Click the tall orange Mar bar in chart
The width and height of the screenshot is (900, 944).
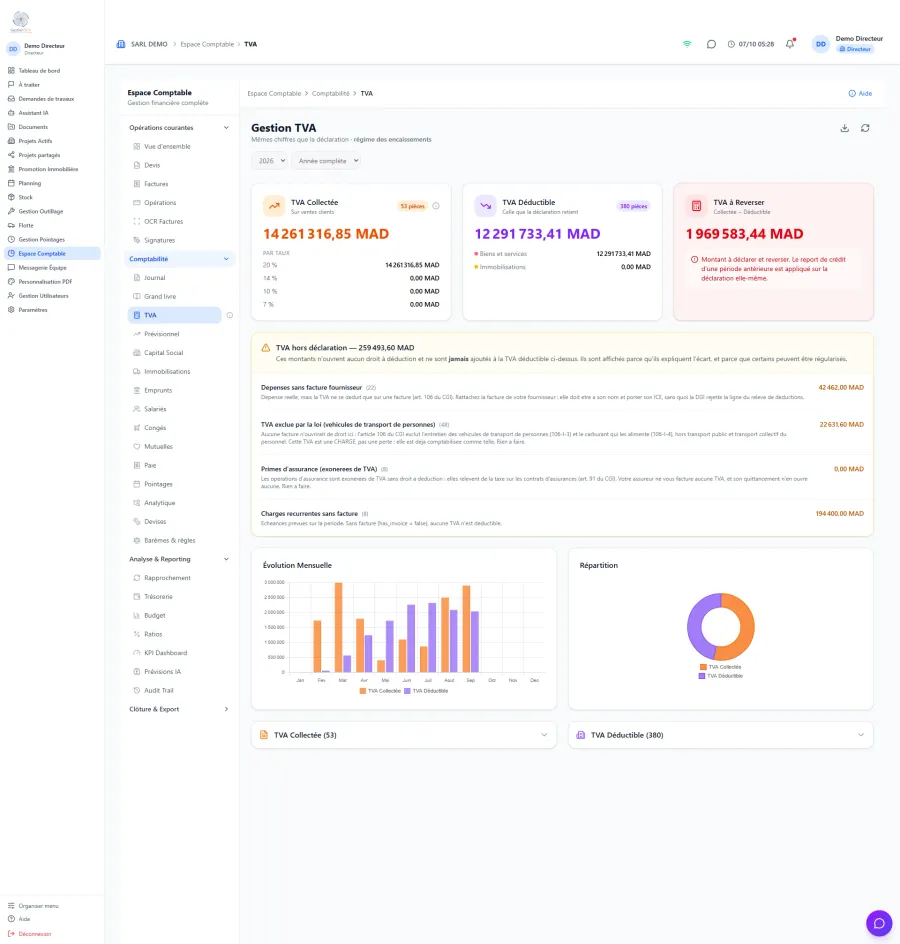(338, 627)
